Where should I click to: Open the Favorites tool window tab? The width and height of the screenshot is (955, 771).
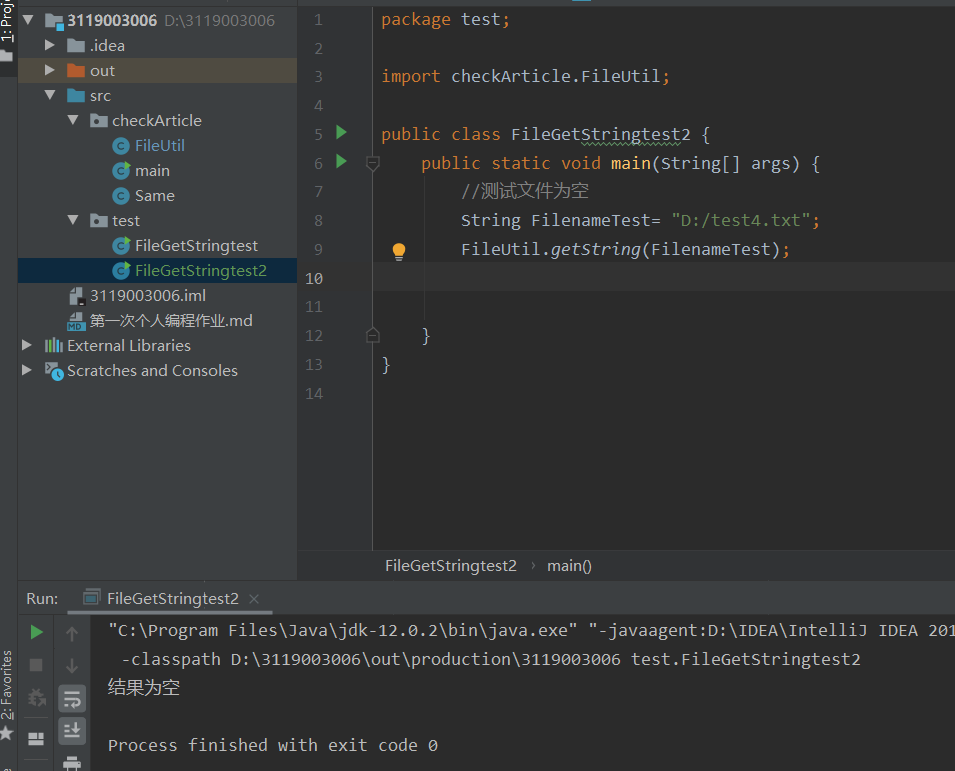click(x=7, y=685)
